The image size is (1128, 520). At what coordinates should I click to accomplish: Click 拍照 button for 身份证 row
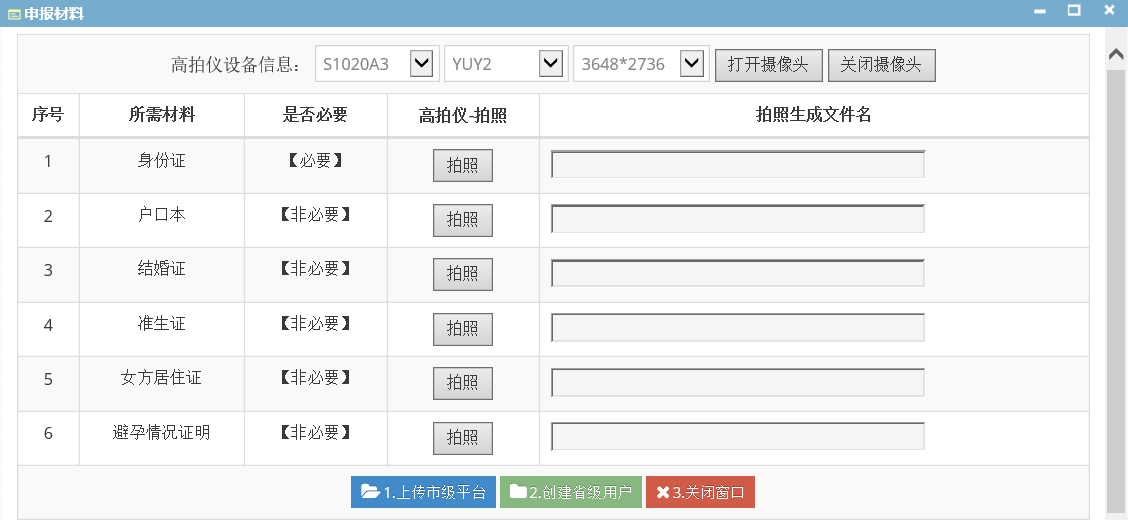(x=463, y=165)
